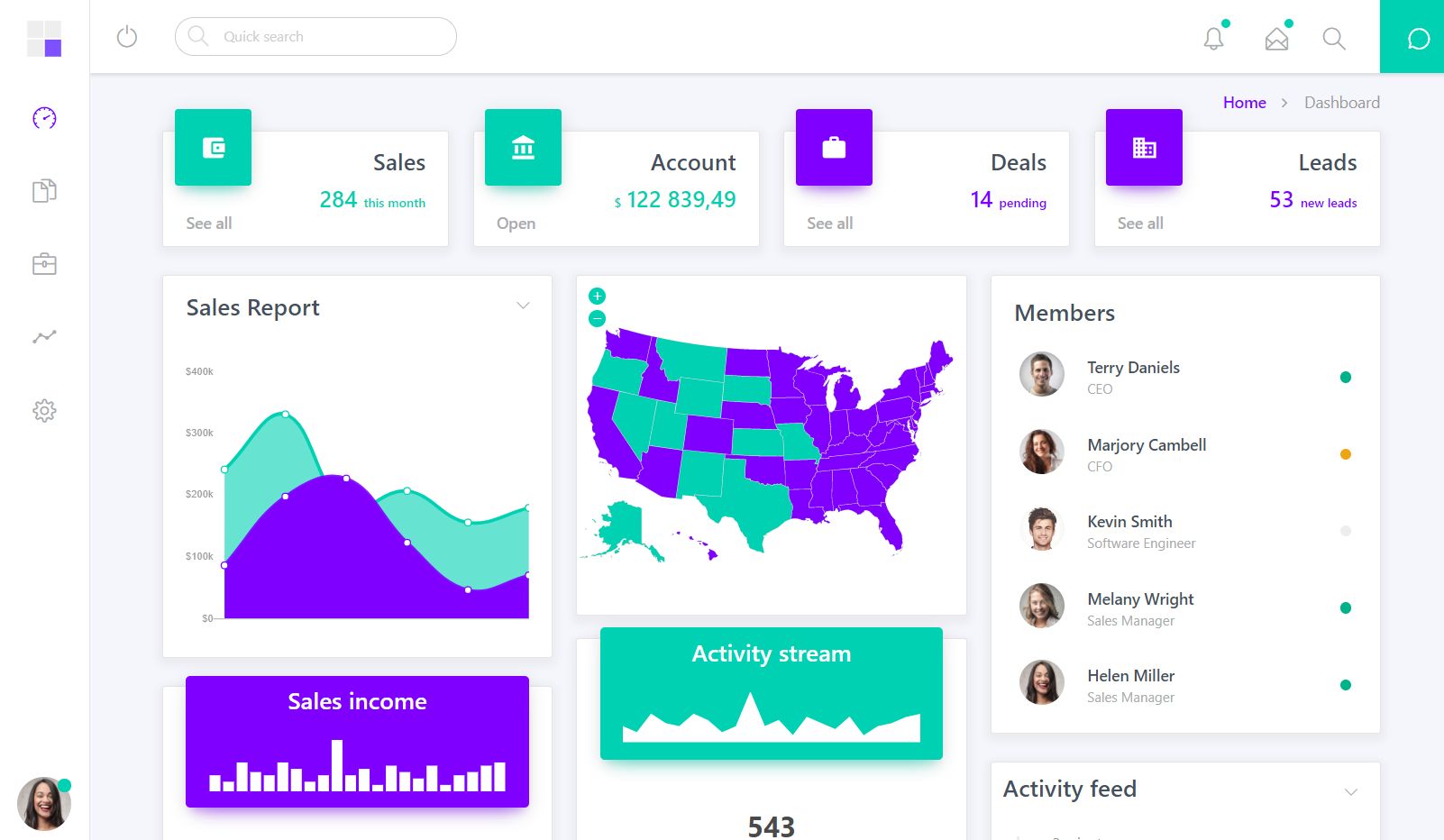Screen dimensions: 1444x840
Task: Click the magnifier search icon at top right
Action: pyautogui.click(x=1334, y=38)
